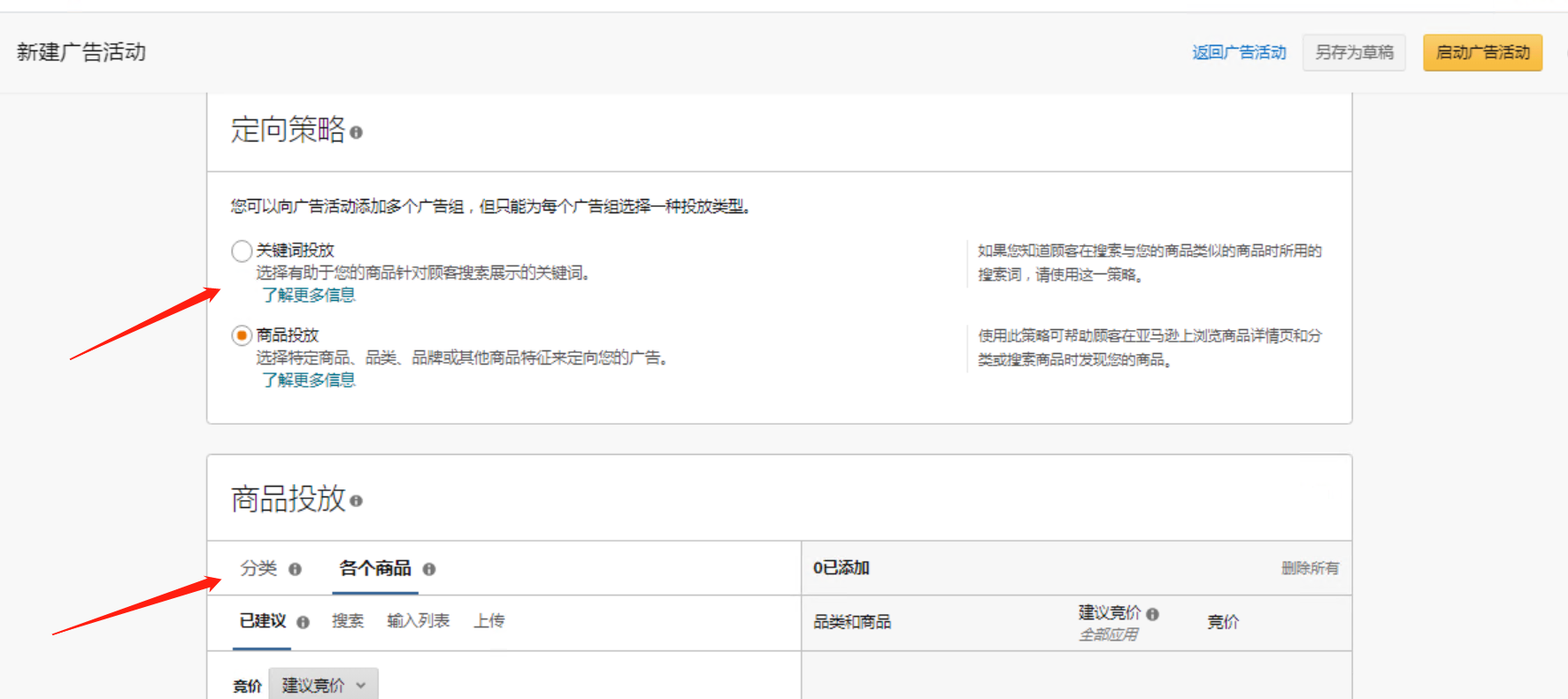1568x699 pixels.
Task: Open the 已建议 sub-tab
Action: click(x=263, y=621)
